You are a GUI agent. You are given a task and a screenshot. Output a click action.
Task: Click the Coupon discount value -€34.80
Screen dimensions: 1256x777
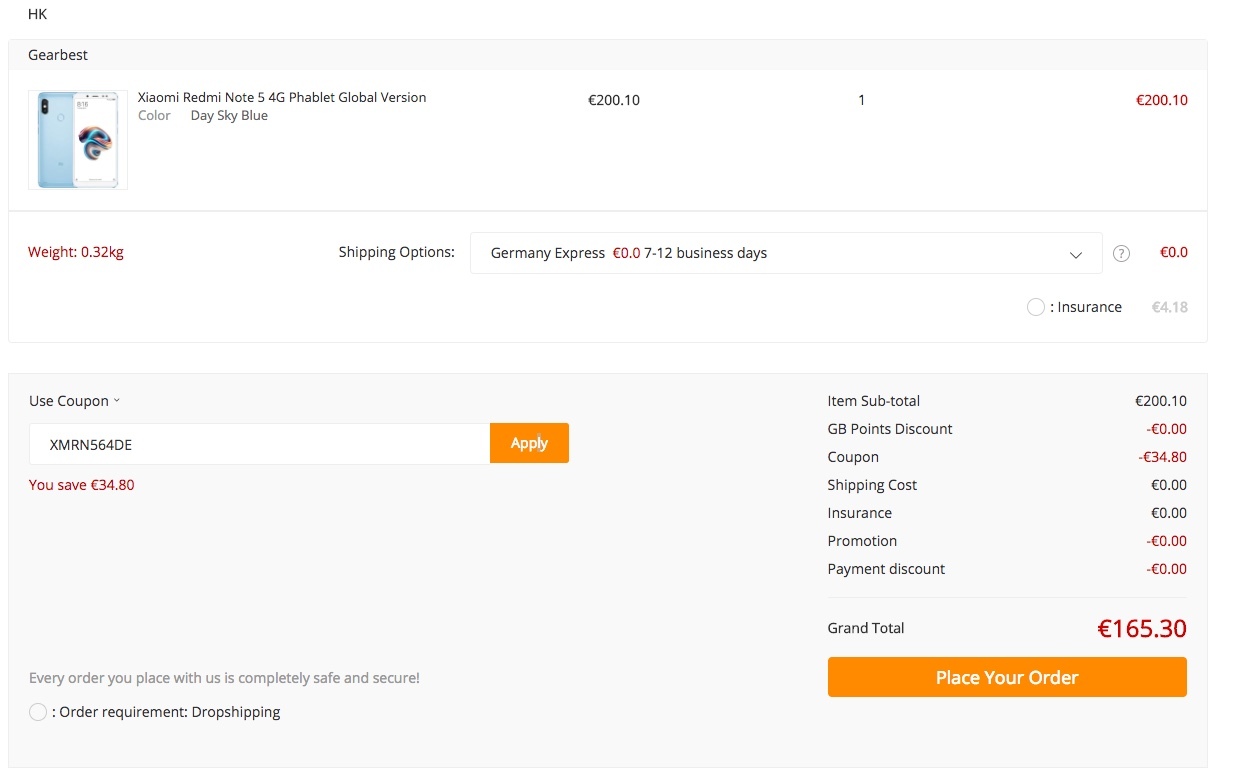(x=1162, y=457)
